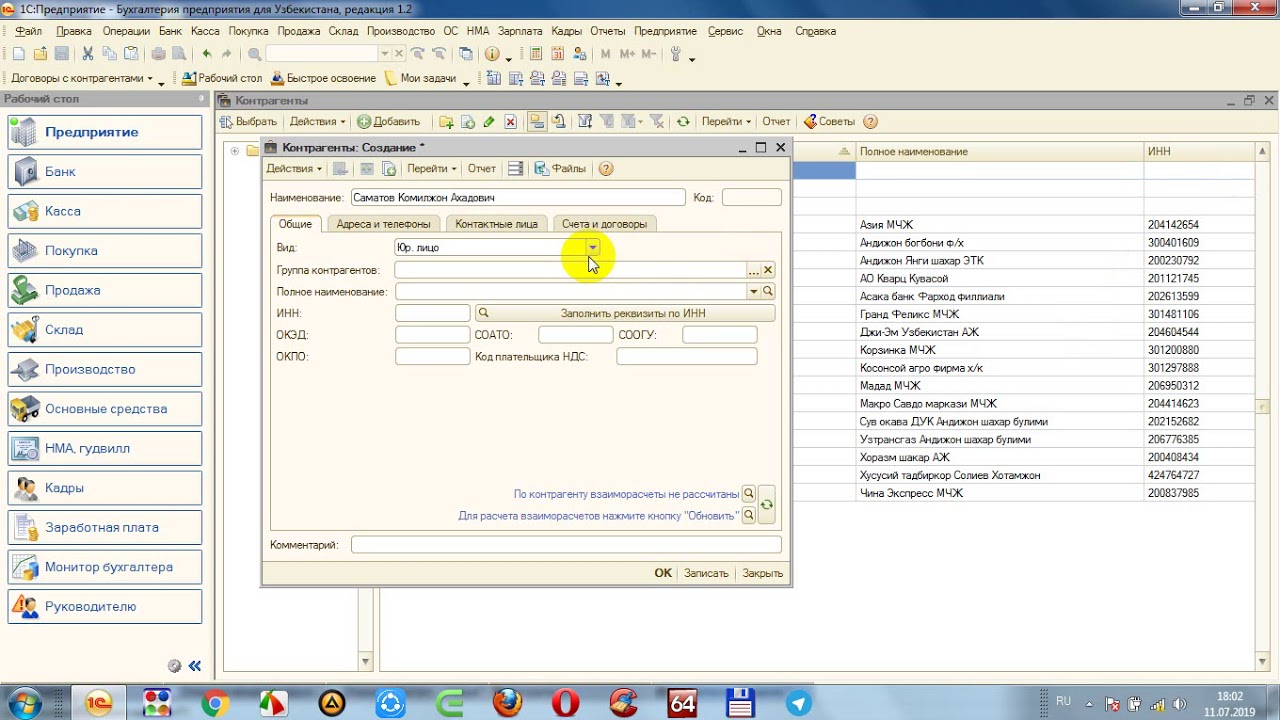1280x720 pixels.
Task: Click the green refresh icon in list toolbar
Action: click(683, 122)
